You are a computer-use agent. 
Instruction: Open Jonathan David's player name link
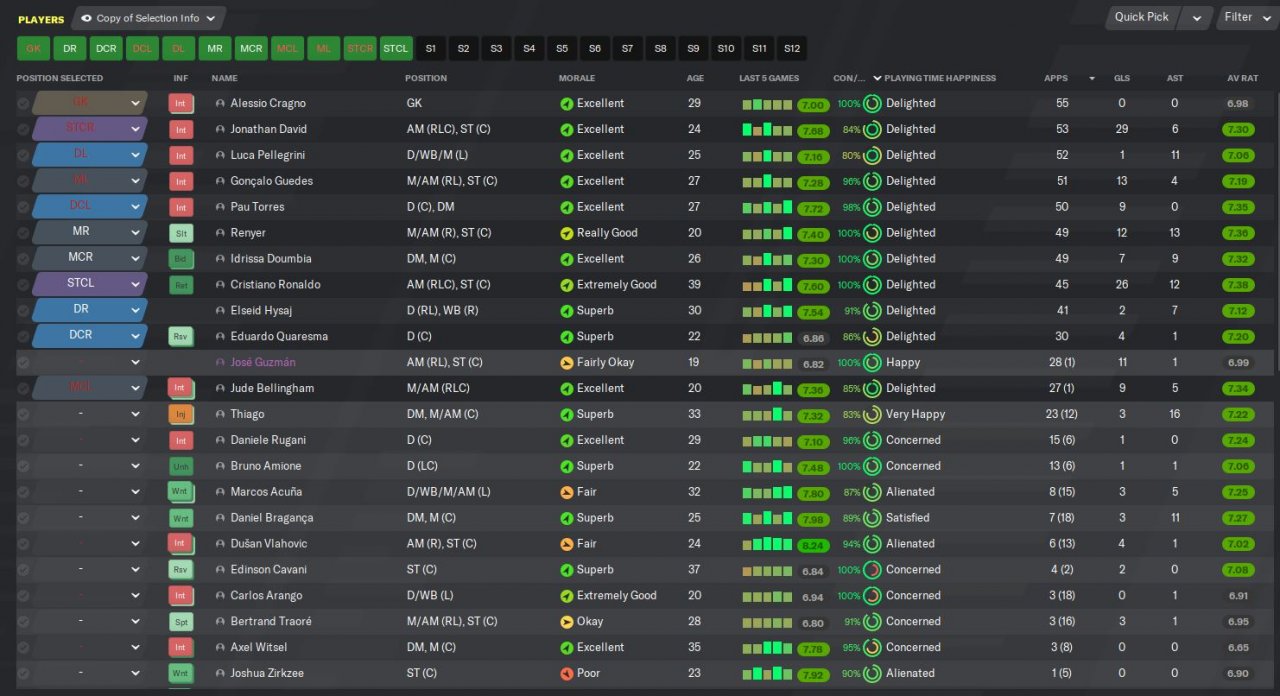coord(268,129)
